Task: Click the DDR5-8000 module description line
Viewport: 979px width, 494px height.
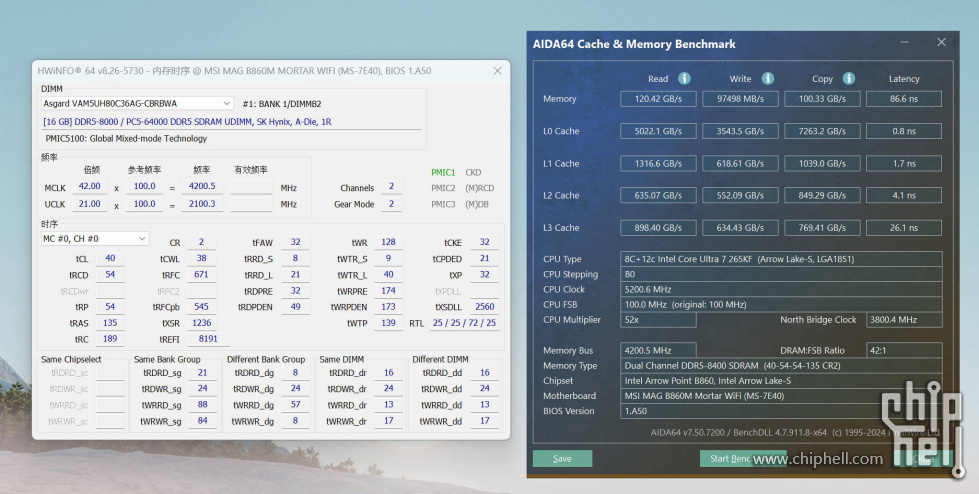Action: [231, 122]
